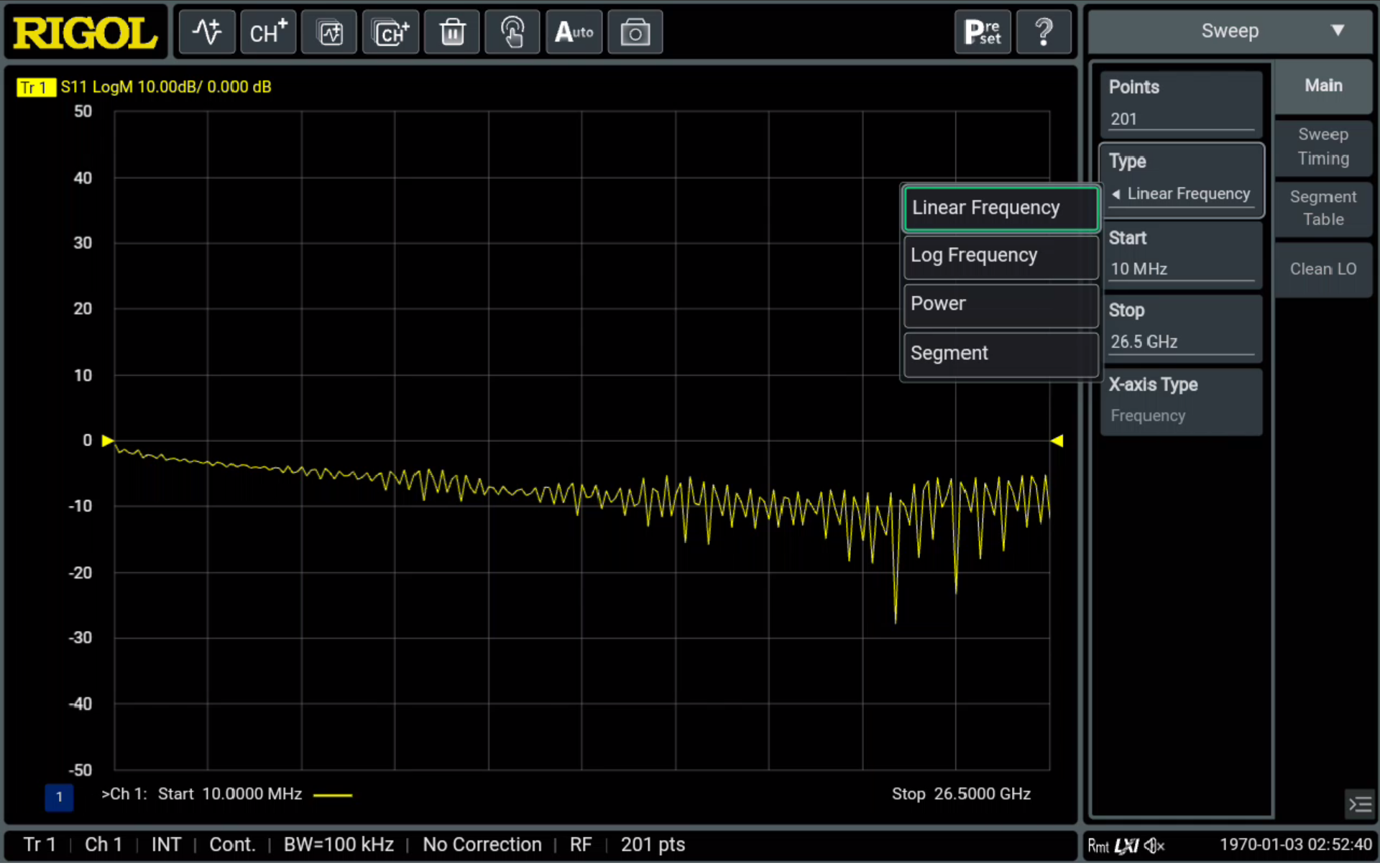Click the RIGOL logo

[x=86, y=32]
